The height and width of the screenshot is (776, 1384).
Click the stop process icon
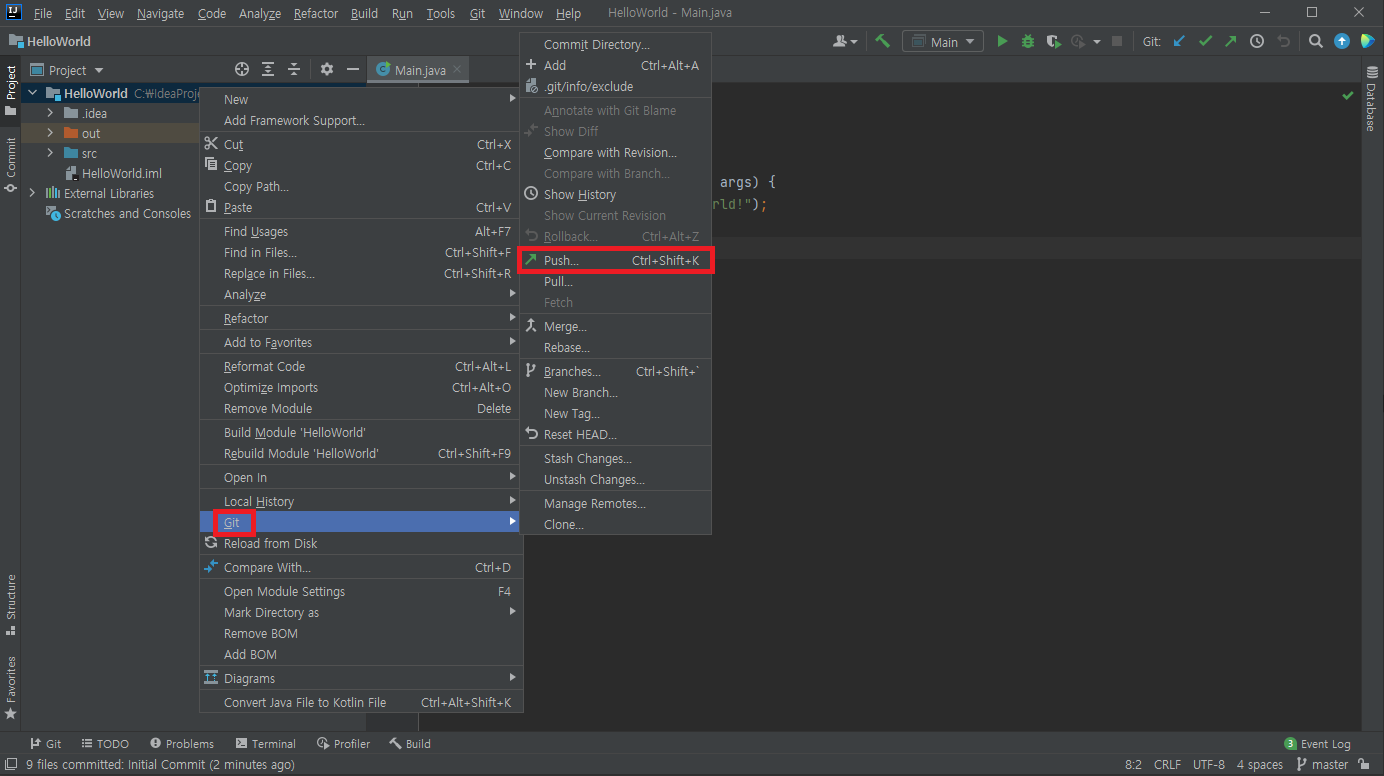point(1118,42)
